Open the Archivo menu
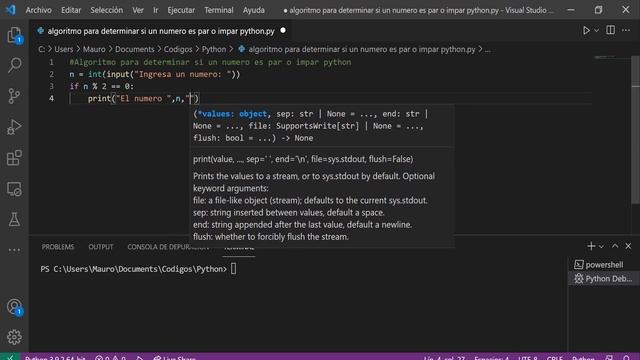 (x=39, y=10)
